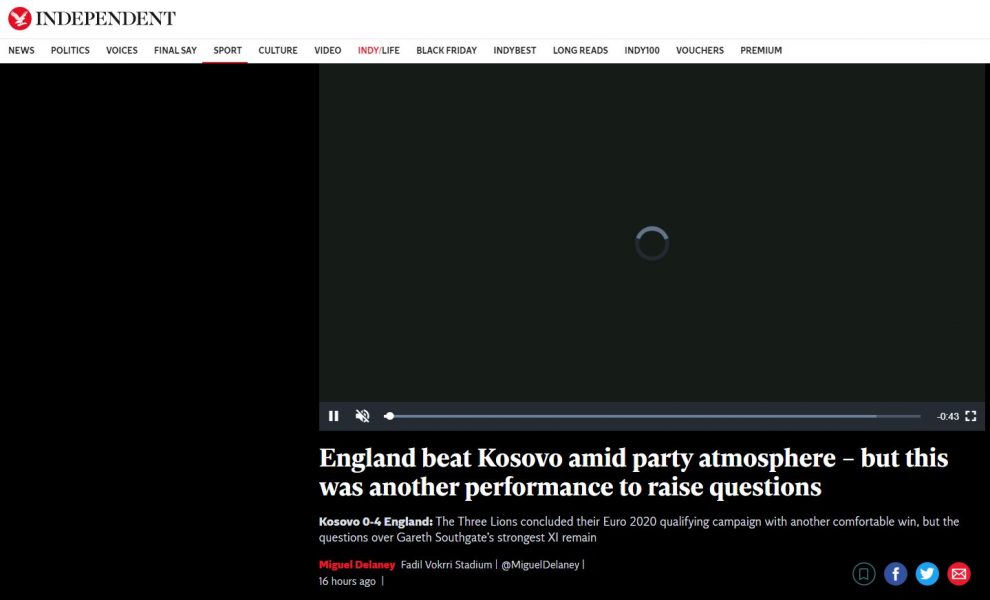Unmute the video sound
The image size is (990, 600).
(x=362, y=416)
